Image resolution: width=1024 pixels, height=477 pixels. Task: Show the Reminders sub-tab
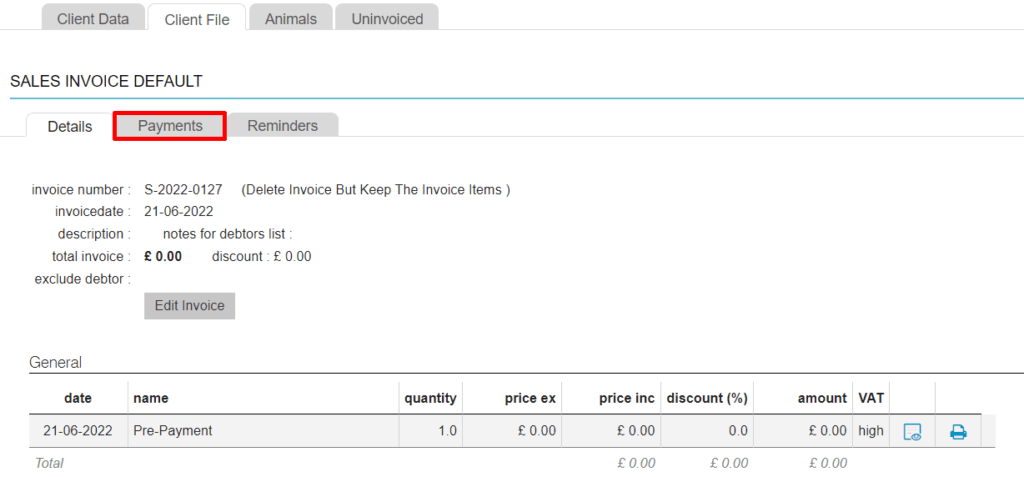click(283, 126)
